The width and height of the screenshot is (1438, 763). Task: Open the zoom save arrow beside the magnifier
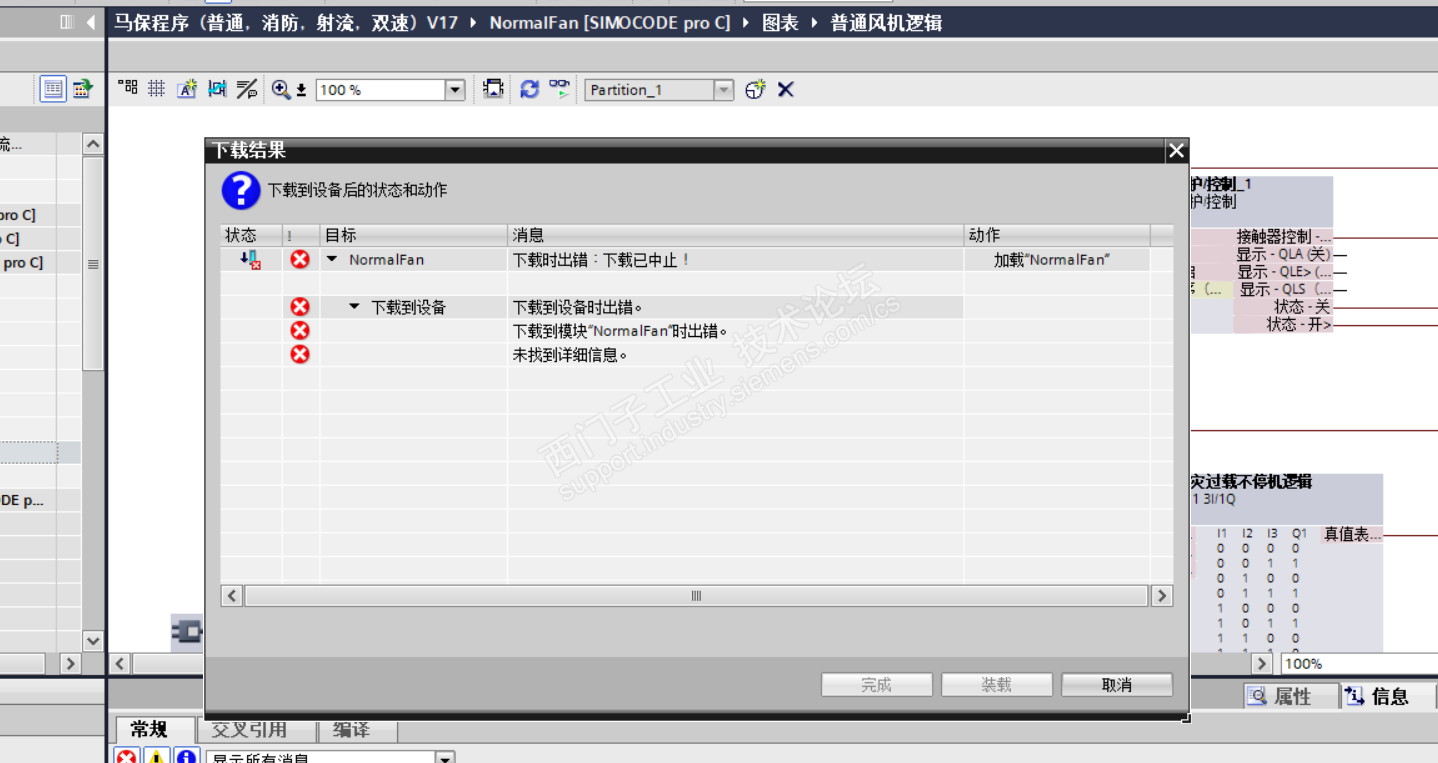coord(301,91)
